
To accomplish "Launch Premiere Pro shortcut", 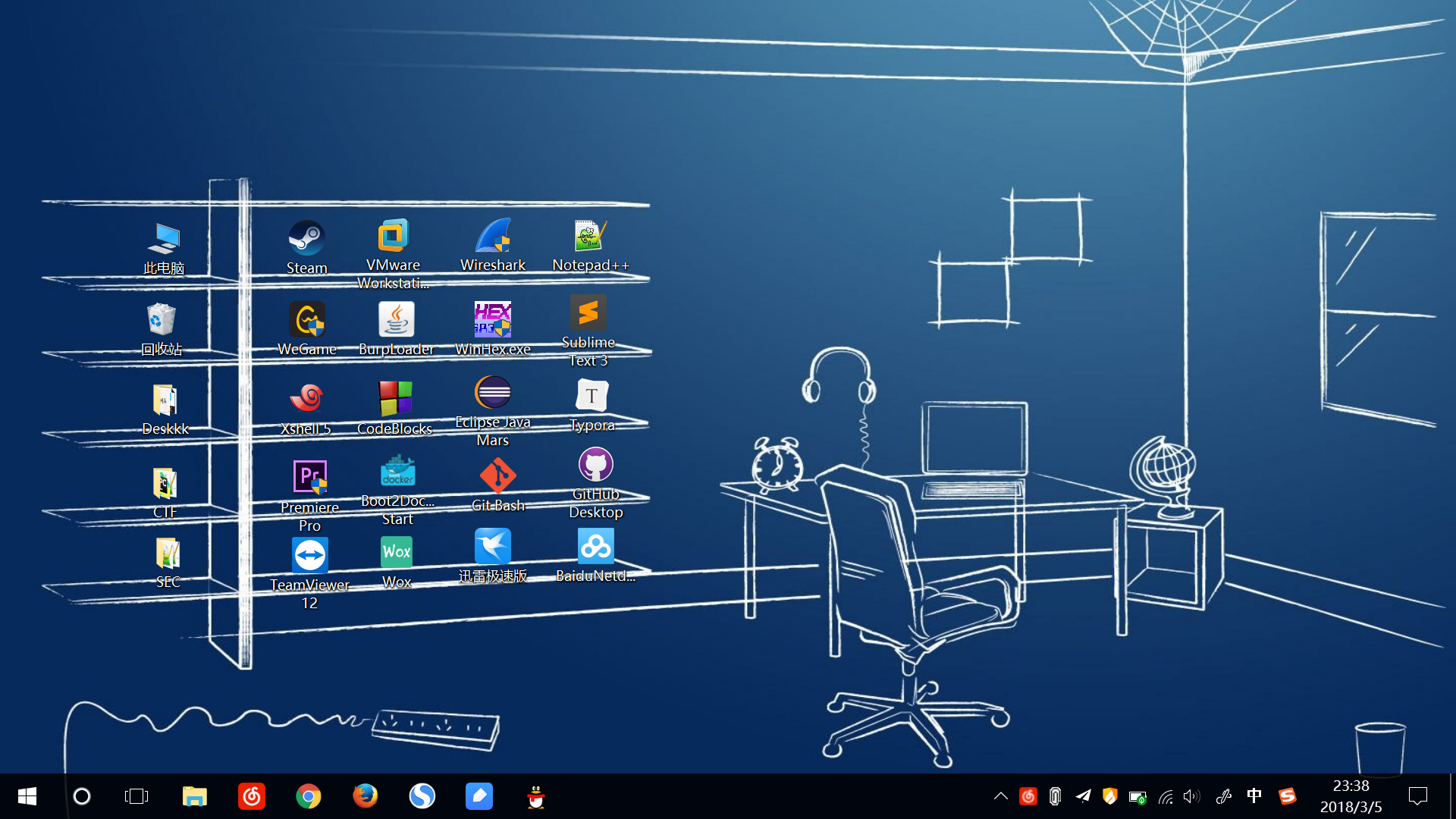I will (x=309, y=497).
